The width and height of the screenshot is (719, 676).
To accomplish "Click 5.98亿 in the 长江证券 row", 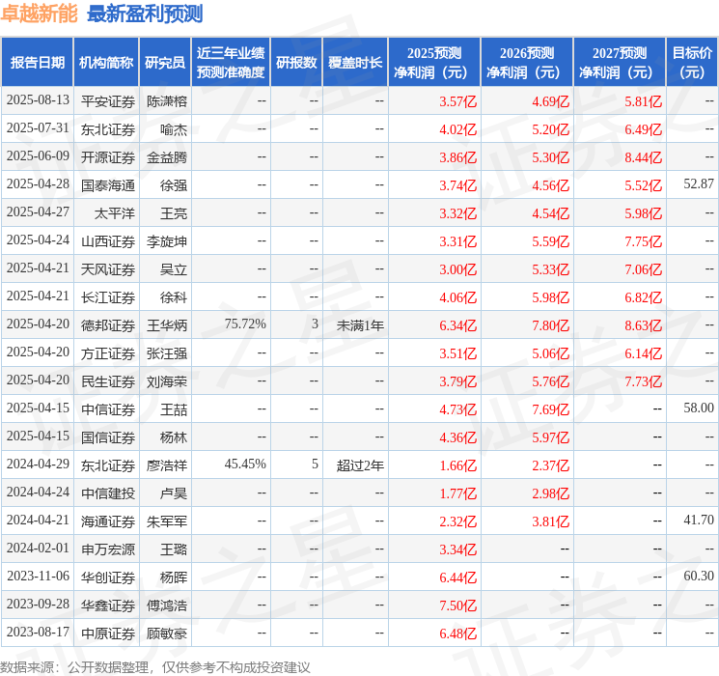I will (550, 297).
